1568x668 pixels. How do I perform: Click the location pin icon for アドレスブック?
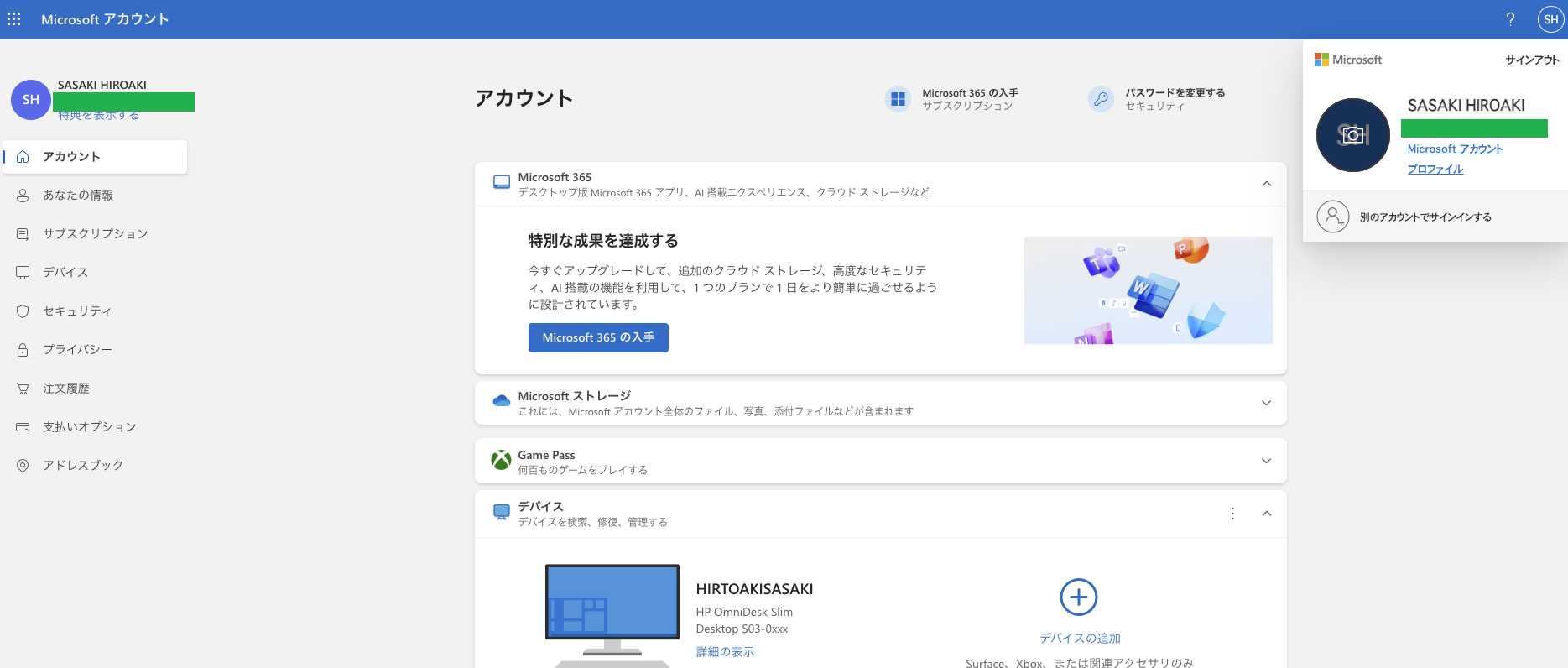(23, 466)
